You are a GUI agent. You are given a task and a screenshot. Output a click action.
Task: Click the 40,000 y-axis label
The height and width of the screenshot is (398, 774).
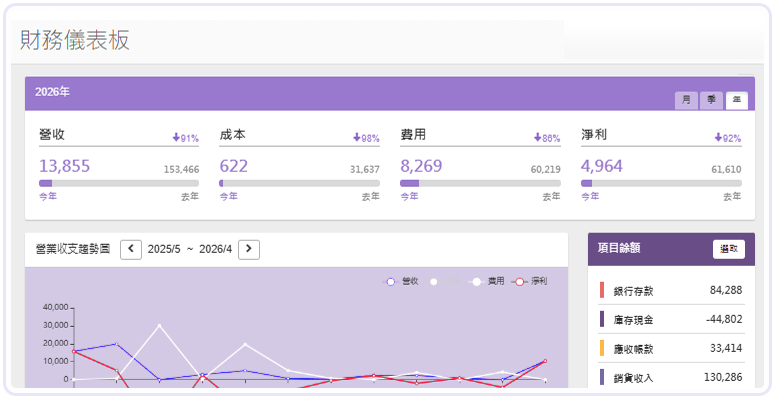pyautogui.click(x=55, y=307)
